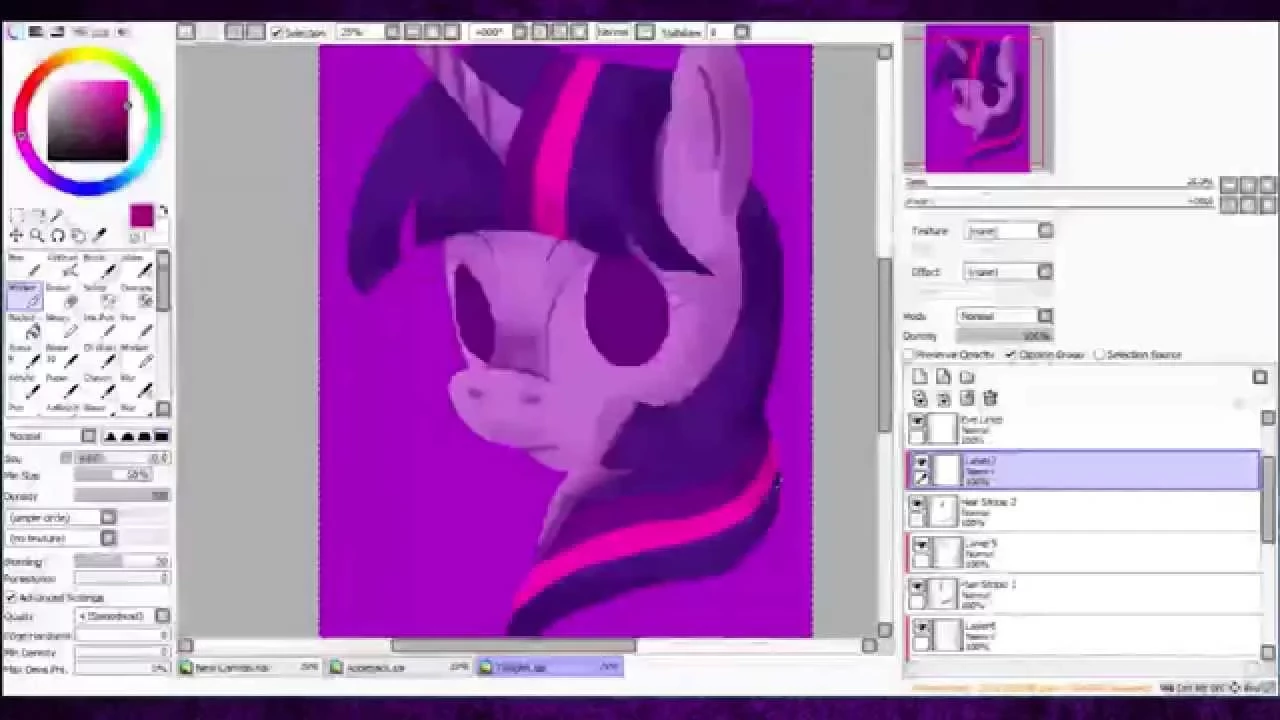The height and width of the screenshot is (720, 1280).
Task: Hide the Eye Lines layer
Action: (918, 422)
